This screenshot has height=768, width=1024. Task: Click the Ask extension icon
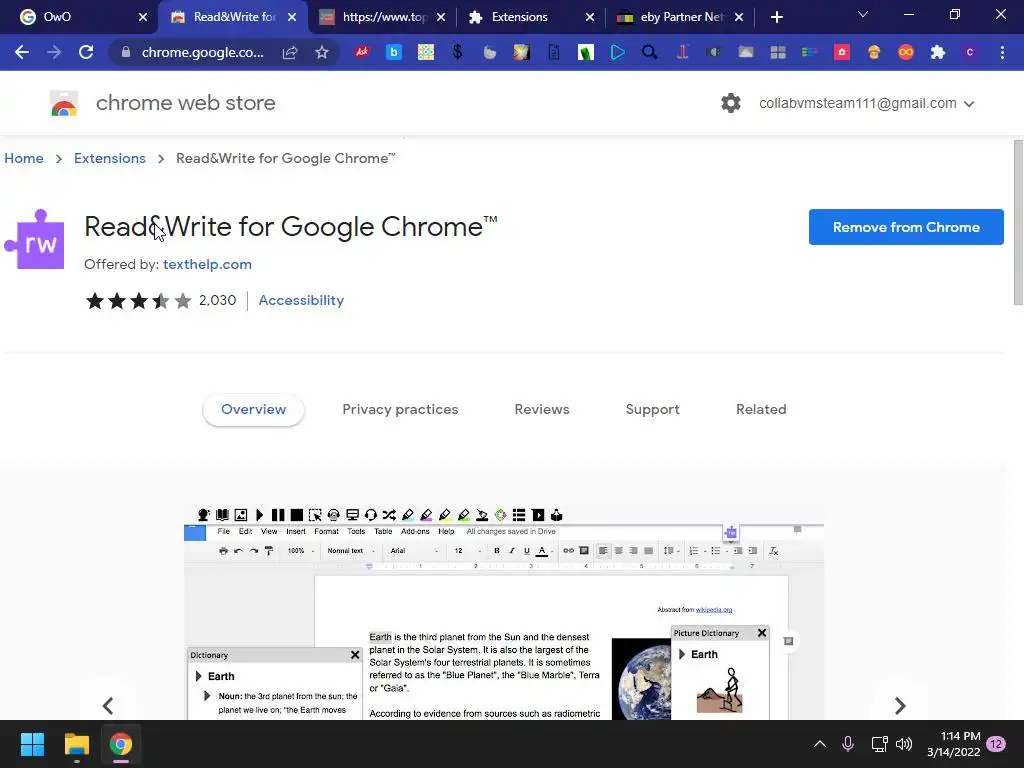(x=362, y=52)
